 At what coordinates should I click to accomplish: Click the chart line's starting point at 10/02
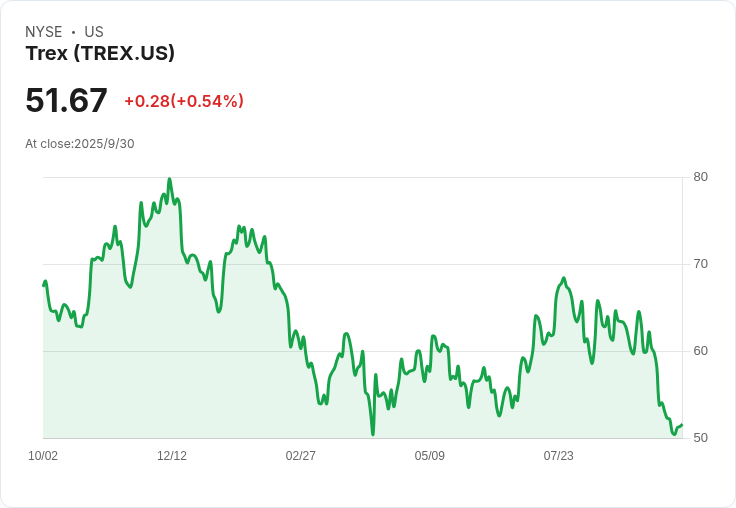click(x=44, y=285)
